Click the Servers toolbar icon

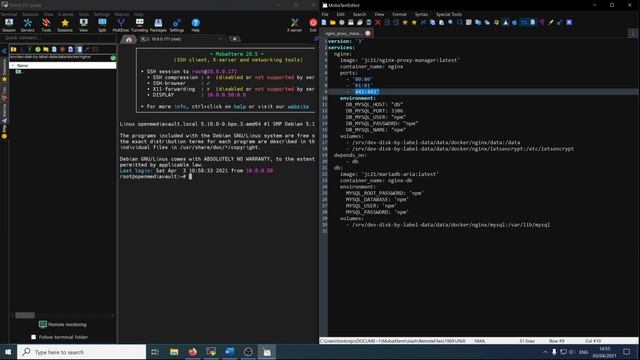(x=27, y=24)
